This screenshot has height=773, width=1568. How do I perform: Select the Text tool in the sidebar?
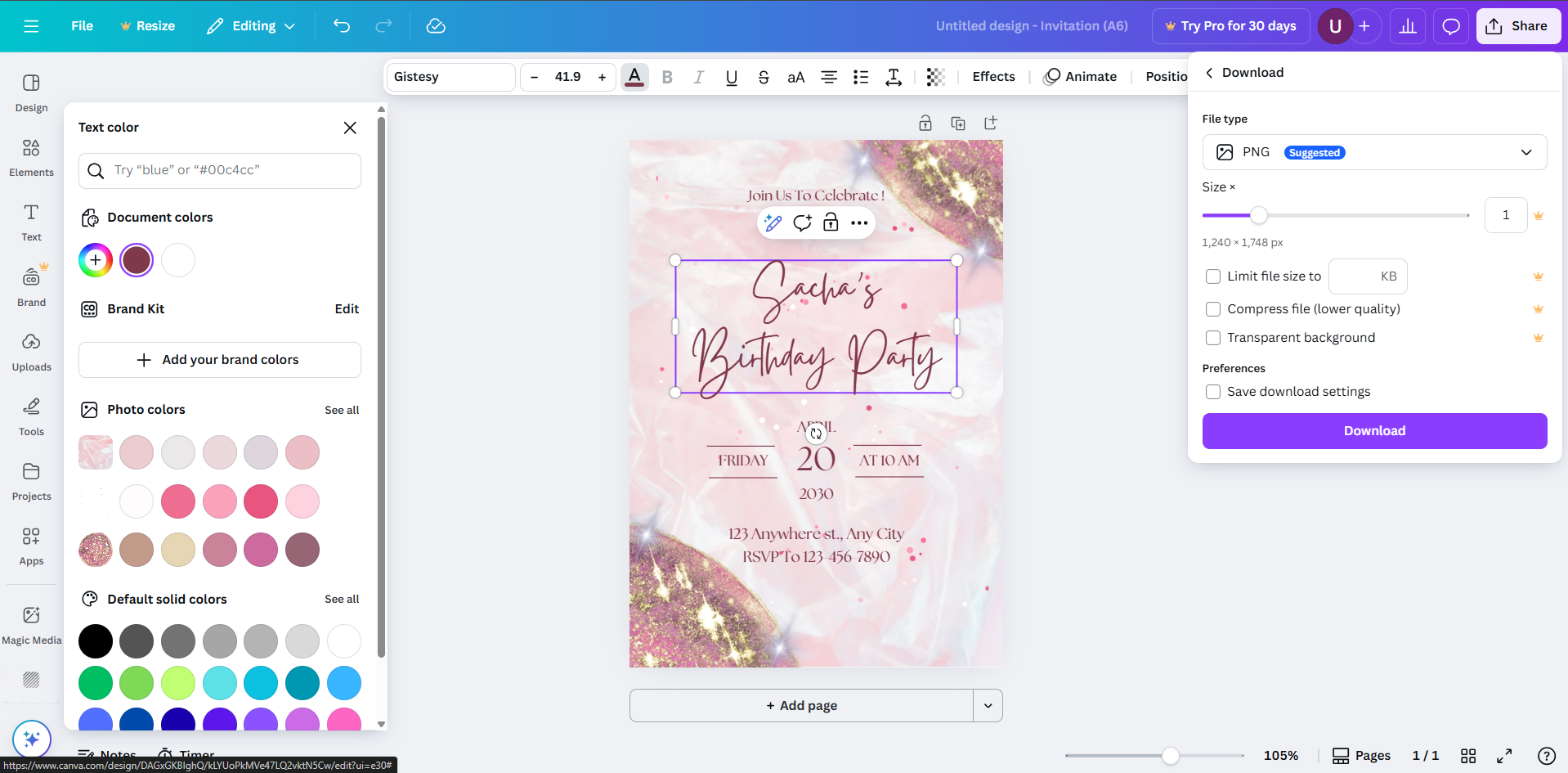pos(31,222)
